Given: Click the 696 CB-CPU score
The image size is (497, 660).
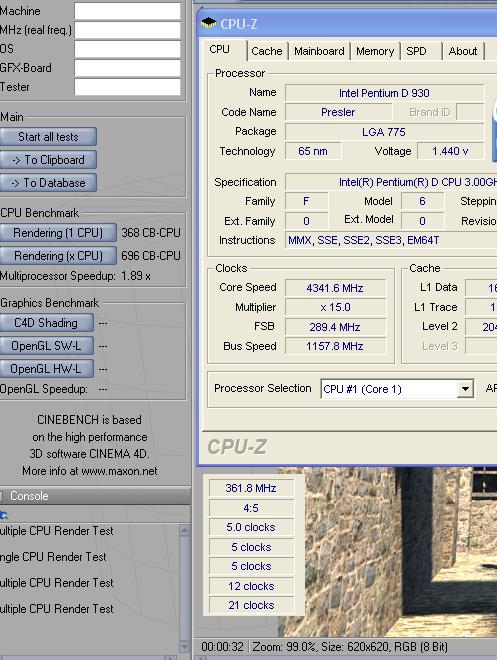Looking at the screenshot, I should 151,255.
